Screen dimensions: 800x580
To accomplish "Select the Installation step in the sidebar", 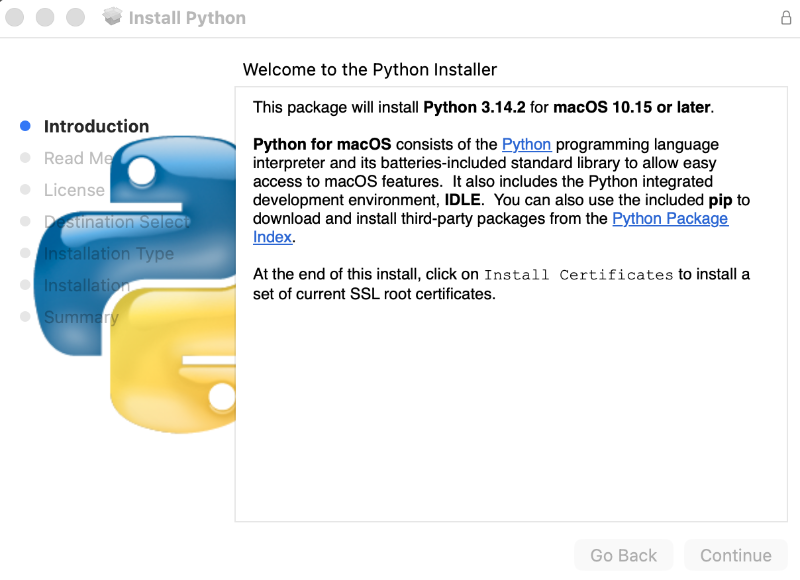I will tap(87, 286).
